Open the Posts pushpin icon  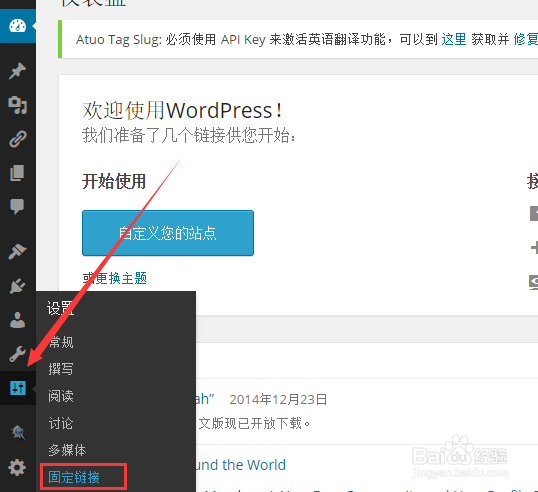(17, 71)
